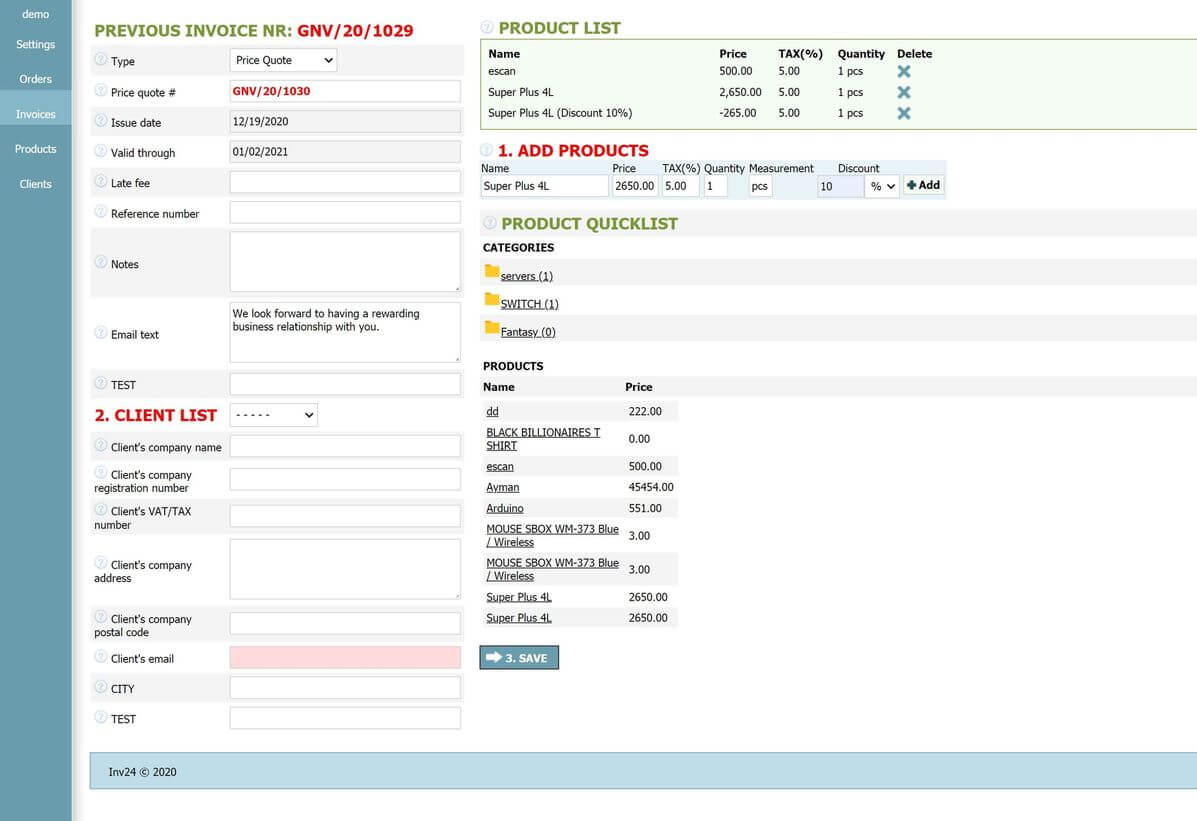Image resolution: width=1197 pixels, height=821 pixels.
Task: Switch to the Products section
Action: click(x=35, y=148)
